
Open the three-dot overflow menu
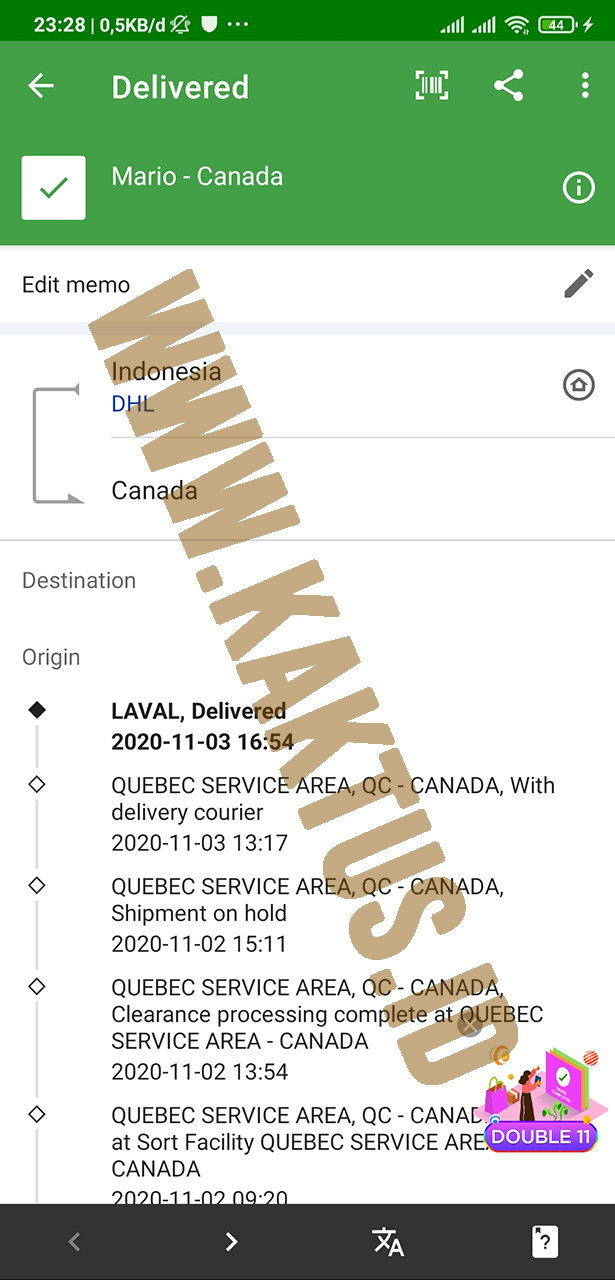click(x=585, y=86)
